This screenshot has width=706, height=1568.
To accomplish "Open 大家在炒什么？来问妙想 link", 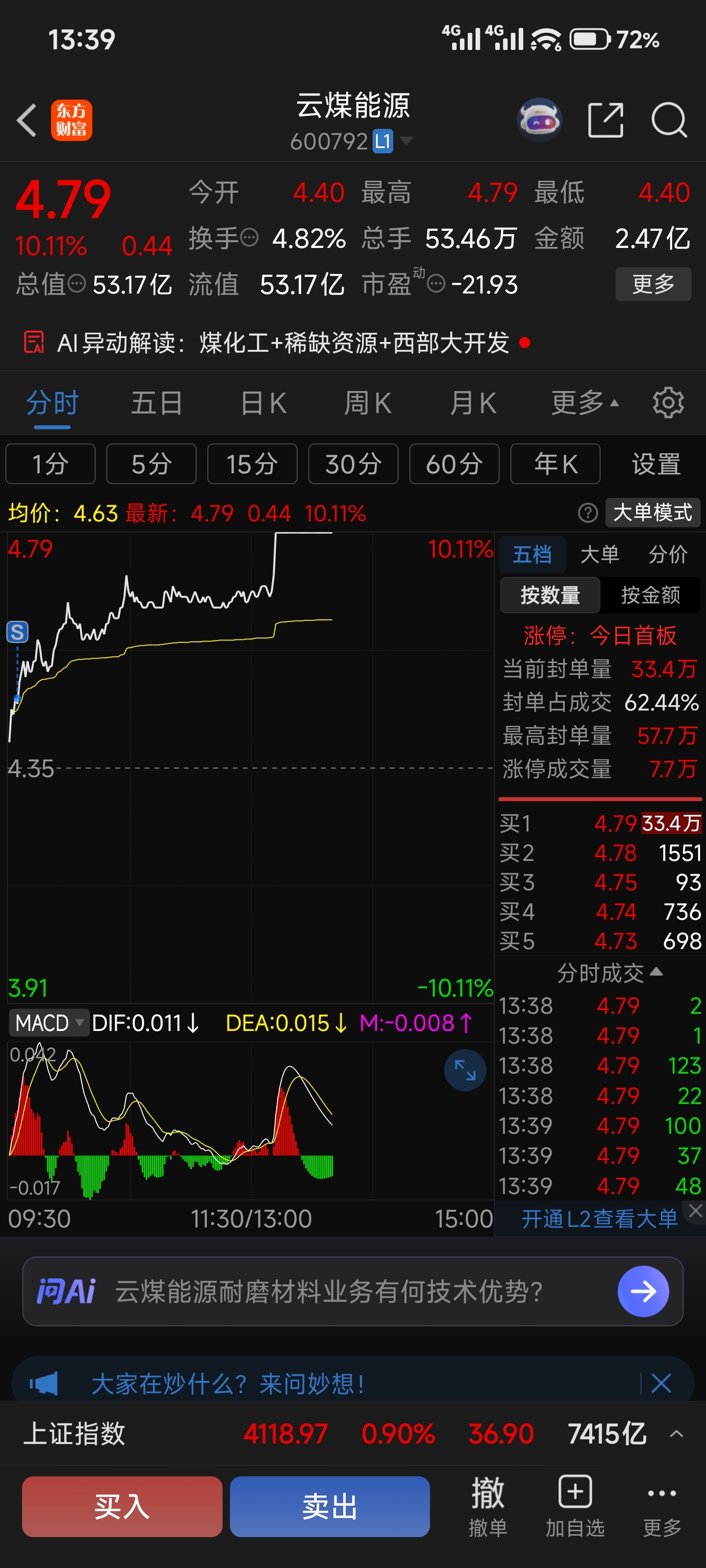I will (228, 1384).
